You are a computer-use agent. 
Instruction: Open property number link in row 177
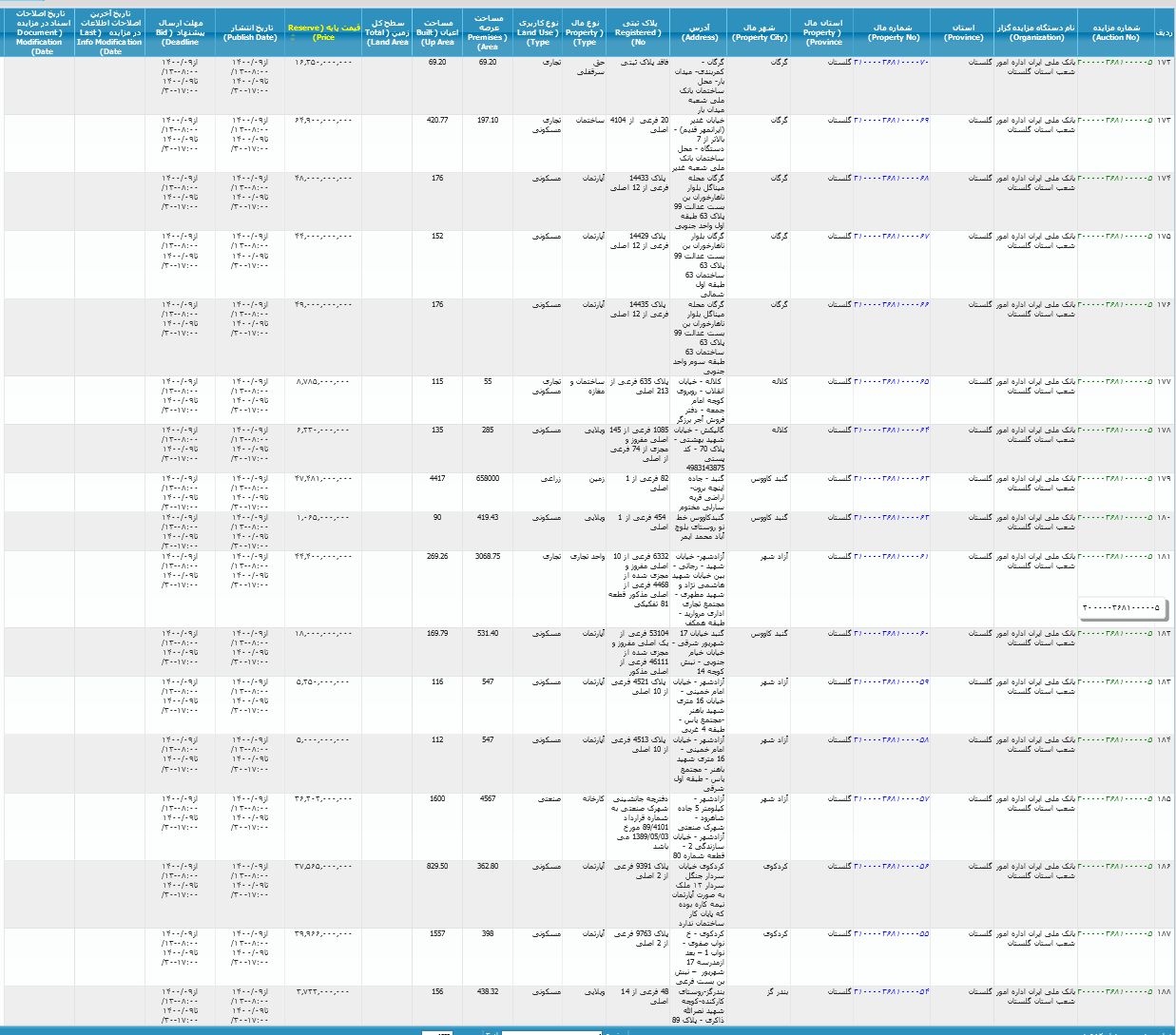(891, 382)
